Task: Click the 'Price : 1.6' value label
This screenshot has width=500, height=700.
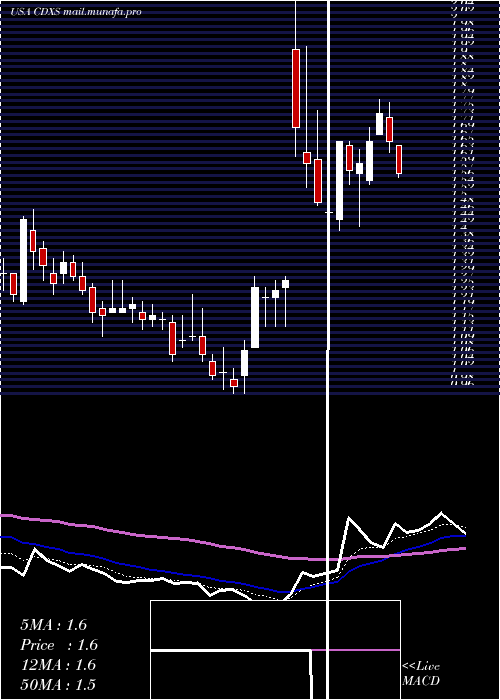Action: click(58, 645)
